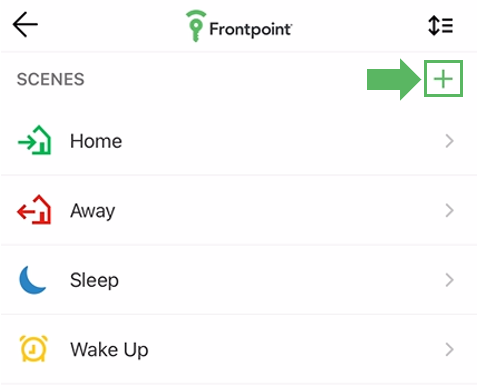Expand the Home scene chevron

pos(449,141)
